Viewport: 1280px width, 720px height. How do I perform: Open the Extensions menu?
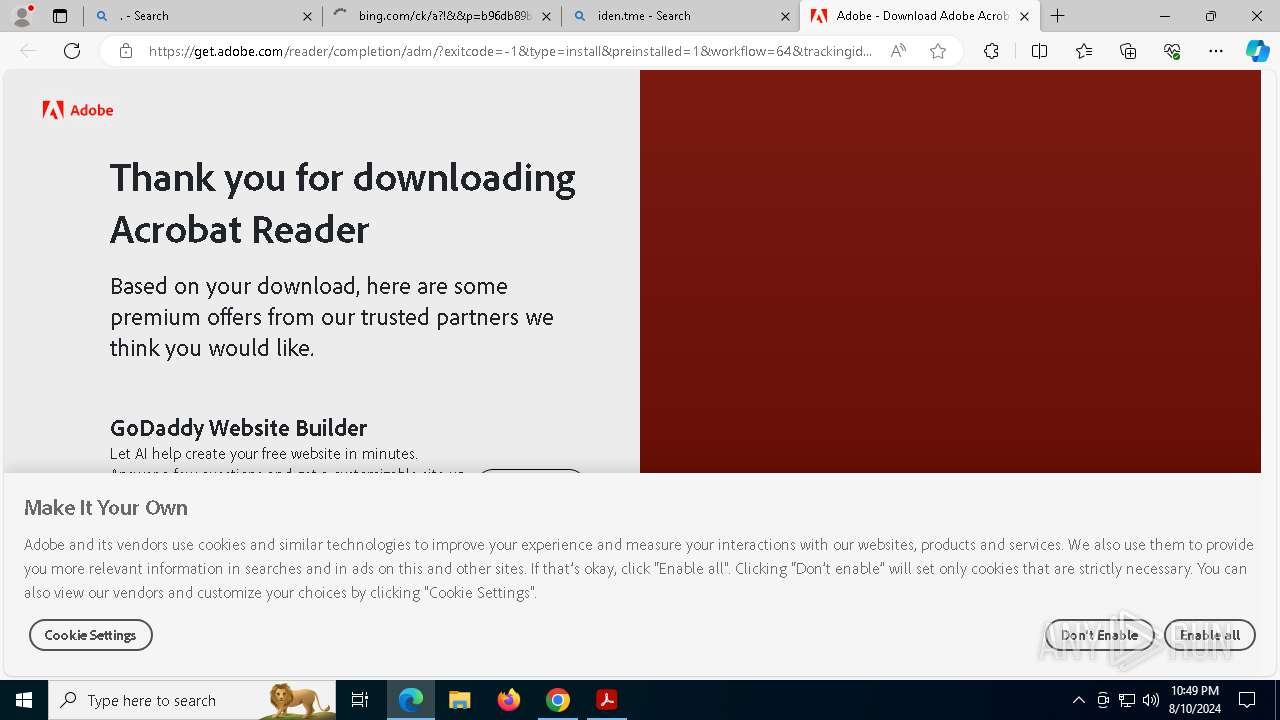991,51
